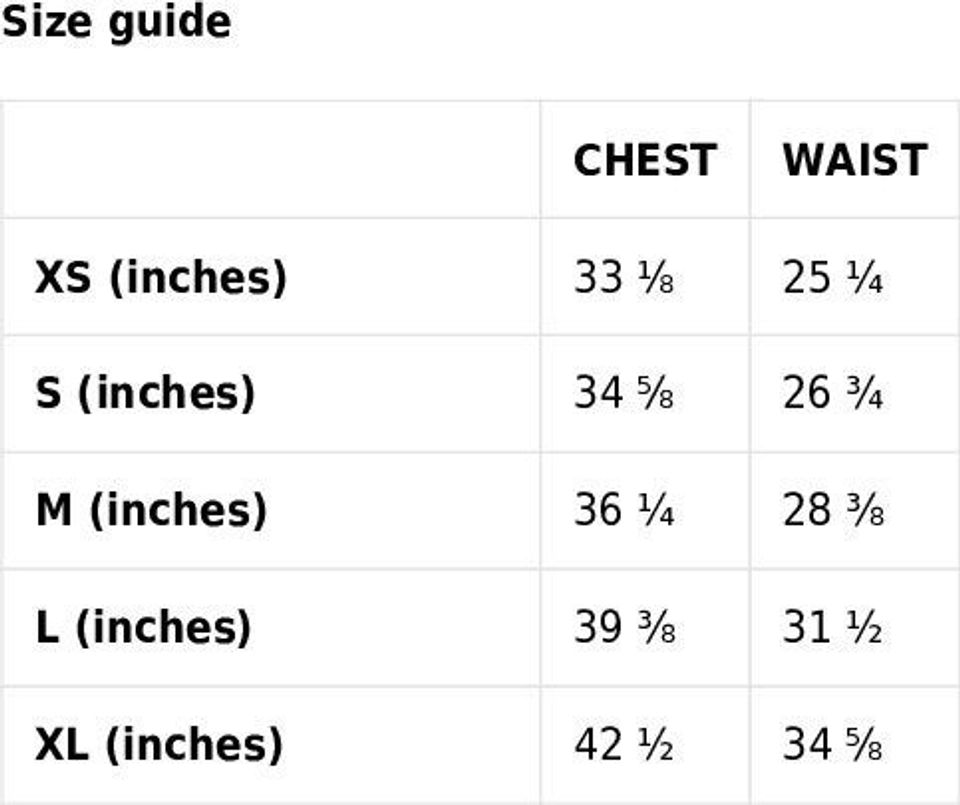Select L waist value 31 ½
This screenshot has width=960, height=805.
[x=833, y=627]
